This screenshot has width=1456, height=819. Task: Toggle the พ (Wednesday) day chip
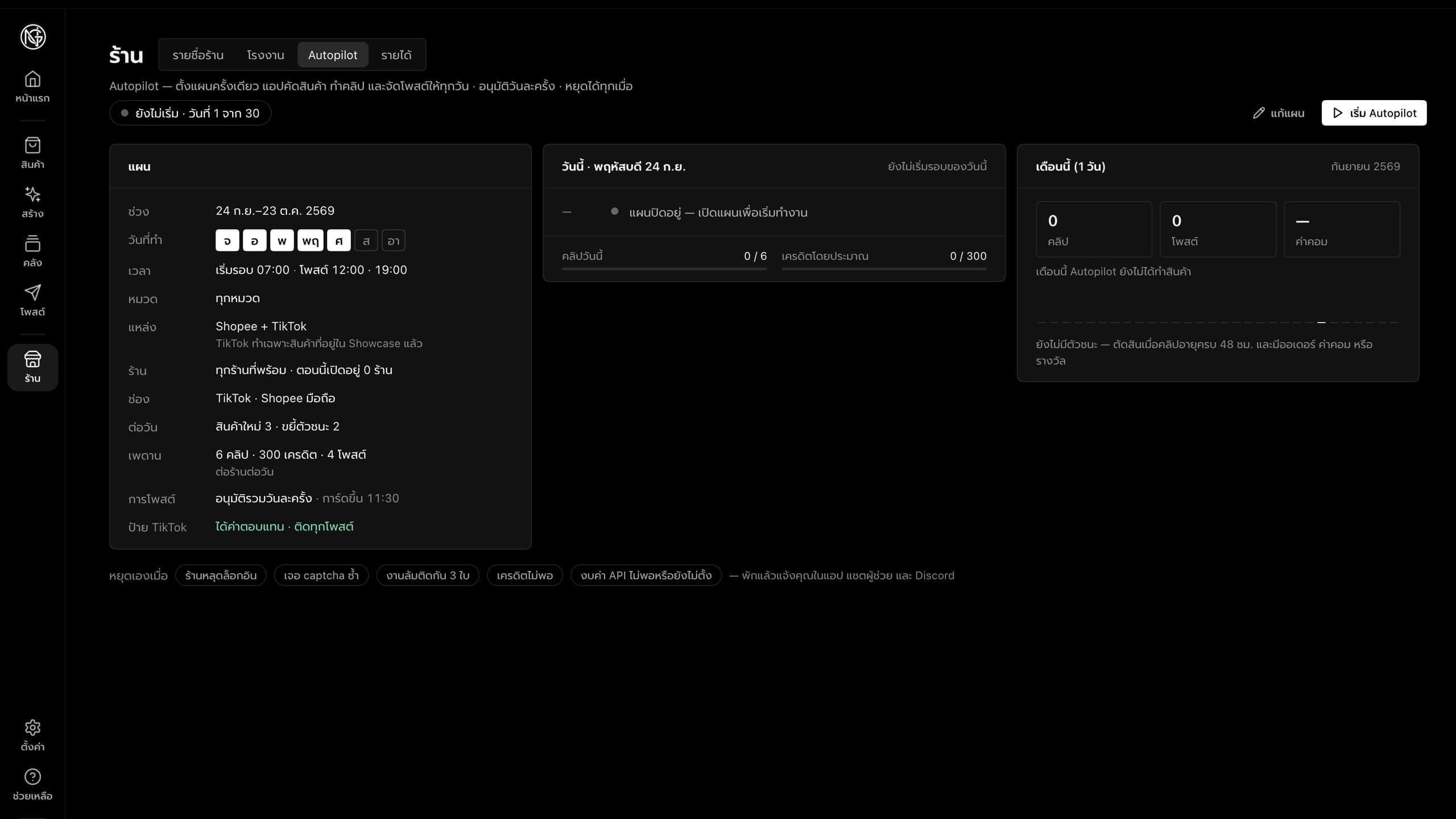(x=282, y=241)
